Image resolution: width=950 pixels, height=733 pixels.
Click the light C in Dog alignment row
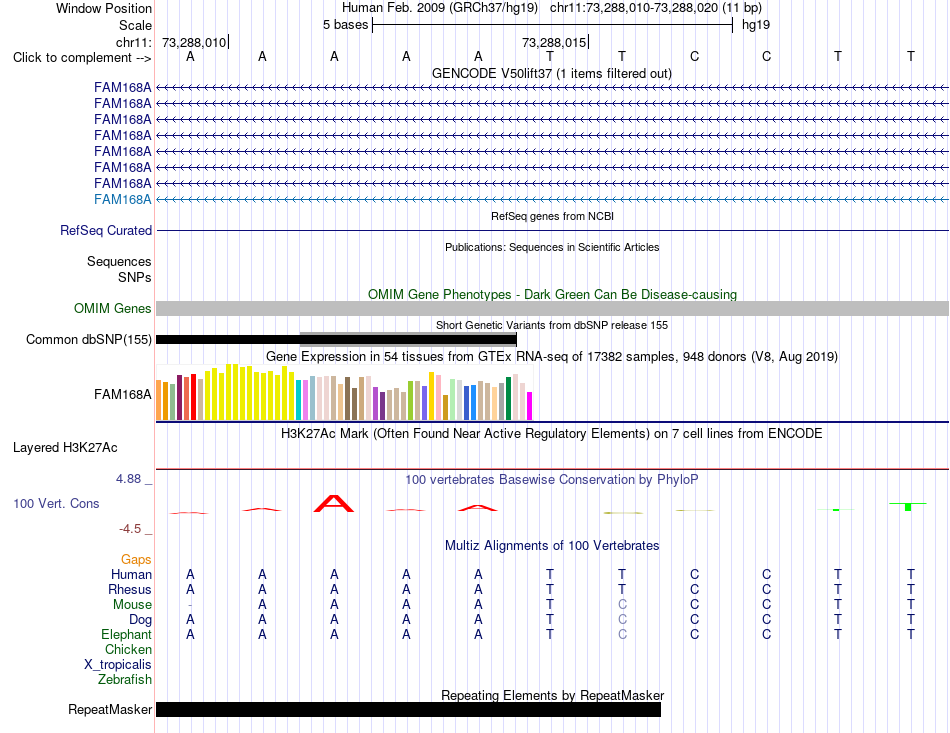(x=622, y=619)
